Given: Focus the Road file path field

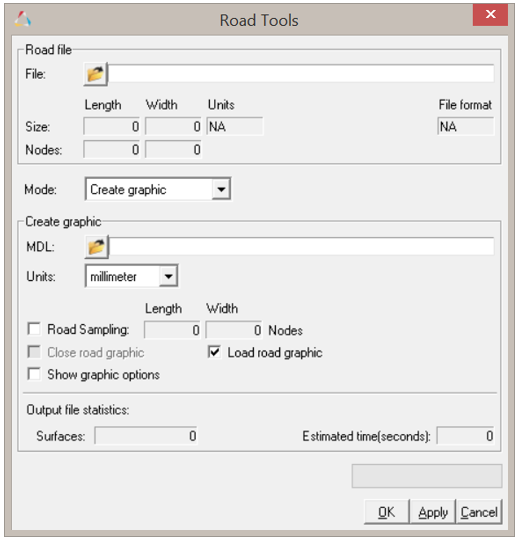Looking at the screenshot, I should 301,74.
